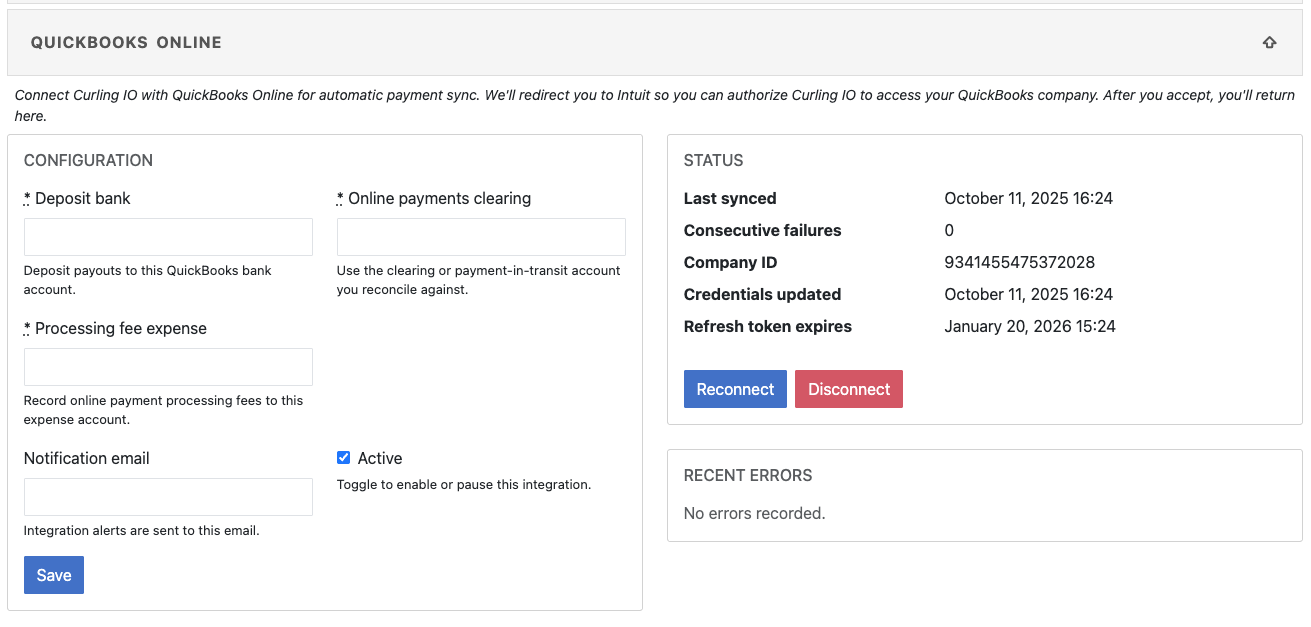Click the 'Connect Curling IO with QuickBooks' description
This screenshot has width=1311, height=627.
click(x=655, y=105)
